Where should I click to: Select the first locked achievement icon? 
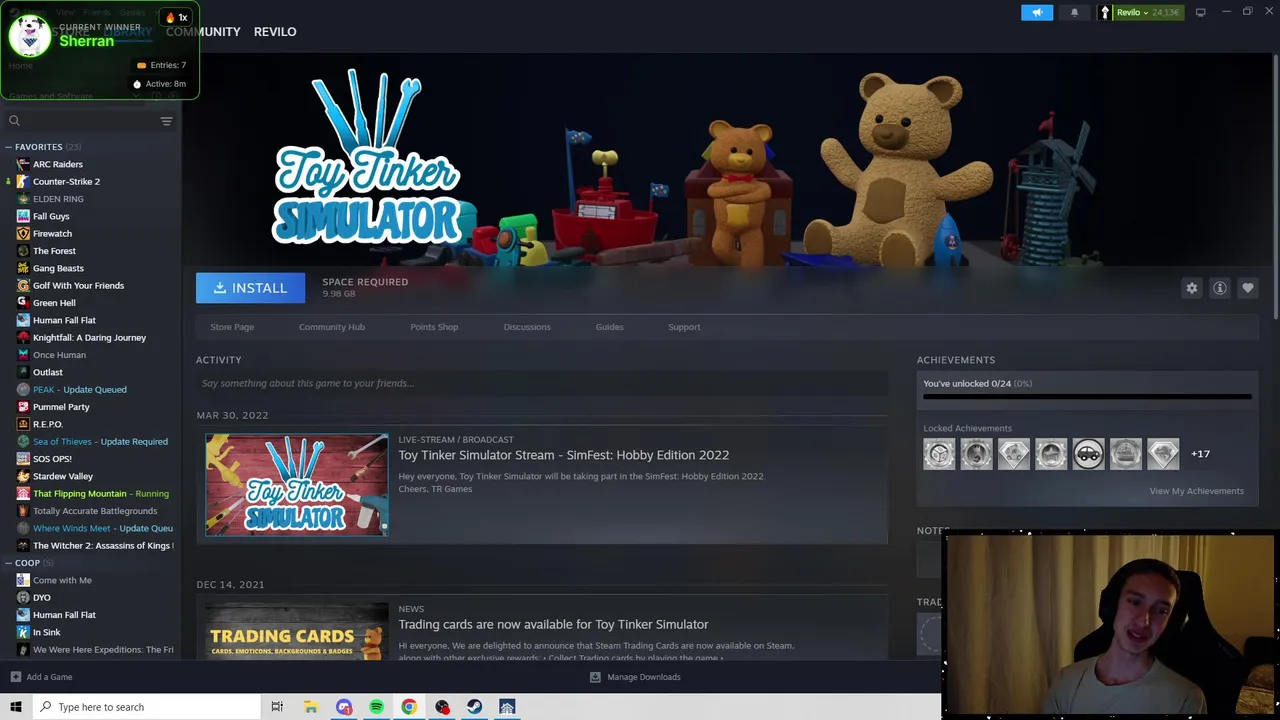pyautogui.click(x=939, y=454)
